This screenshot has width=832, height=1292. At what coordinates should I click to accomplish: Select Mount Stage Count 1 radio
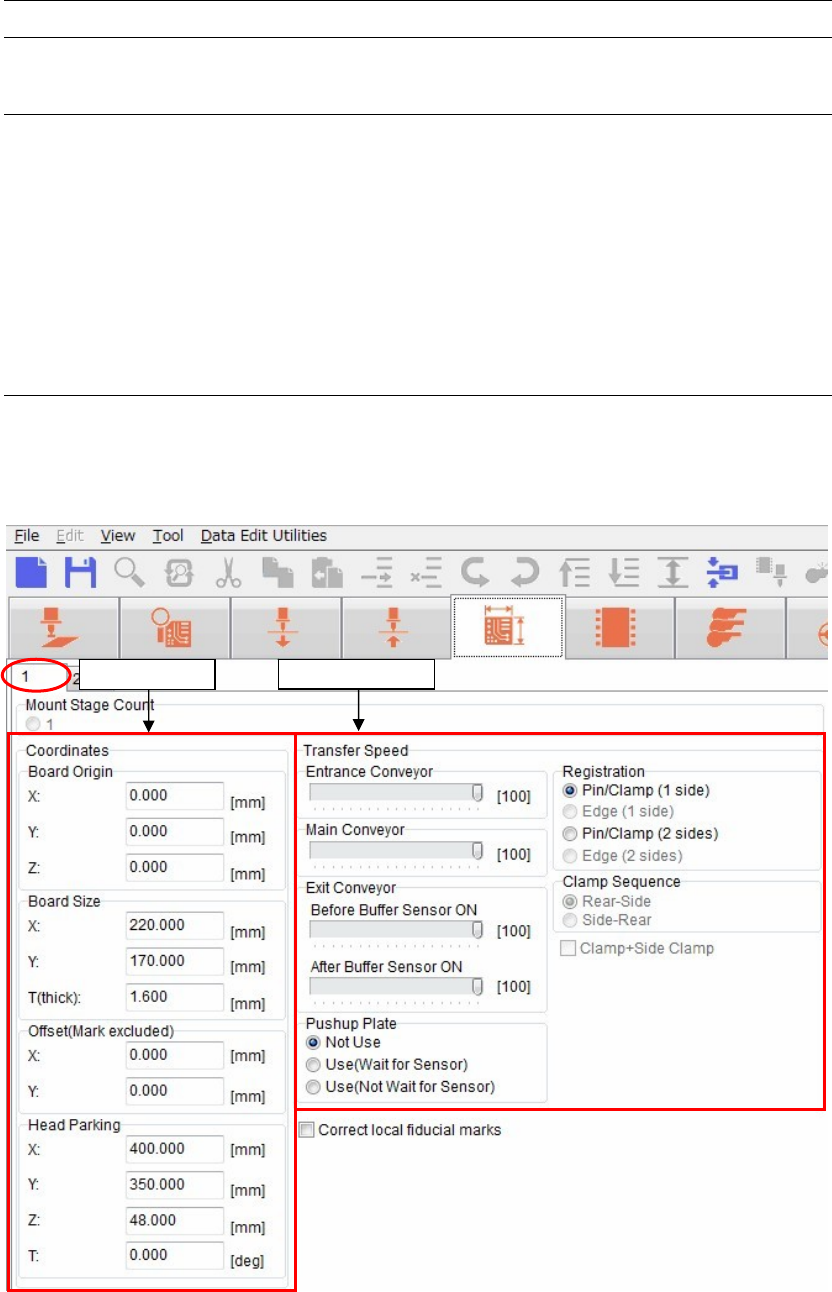point(40,722)
